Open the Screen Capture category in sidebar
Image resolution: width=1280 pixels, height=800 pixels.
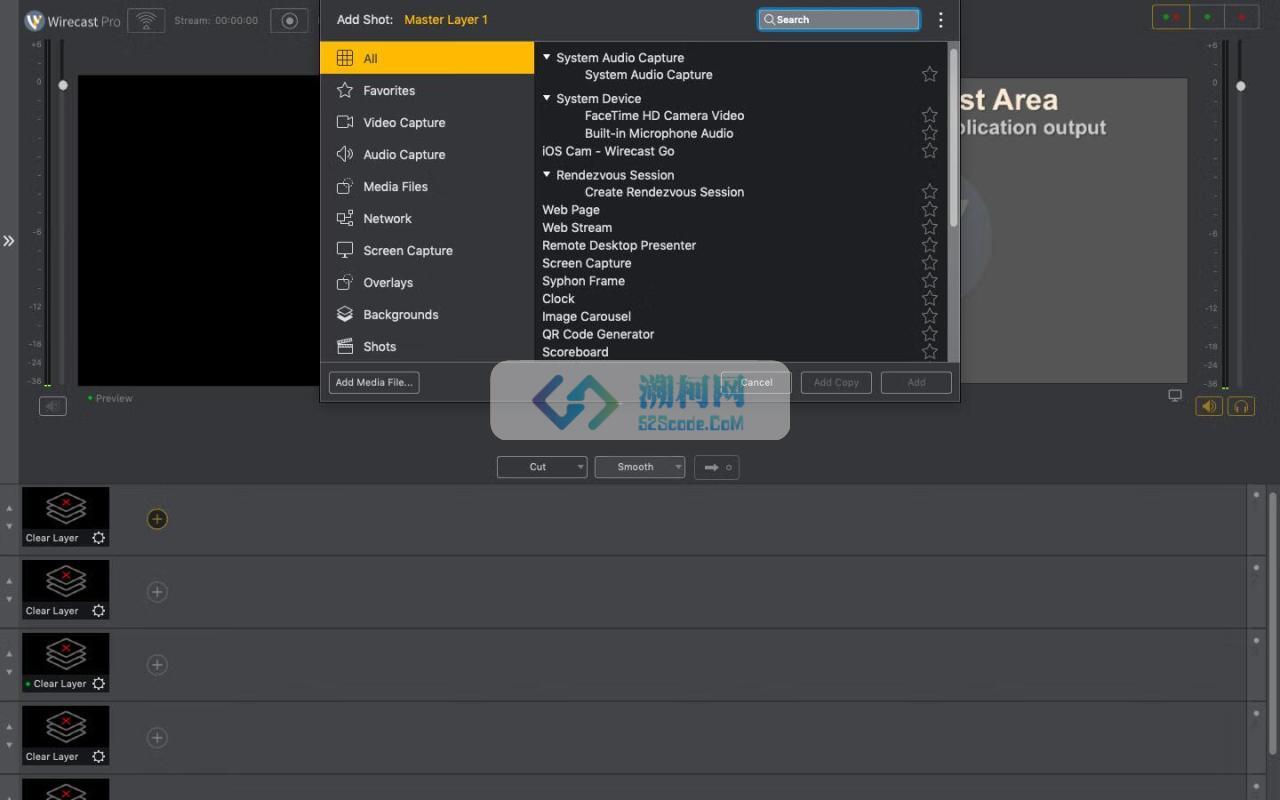click(x=427, y=250)
